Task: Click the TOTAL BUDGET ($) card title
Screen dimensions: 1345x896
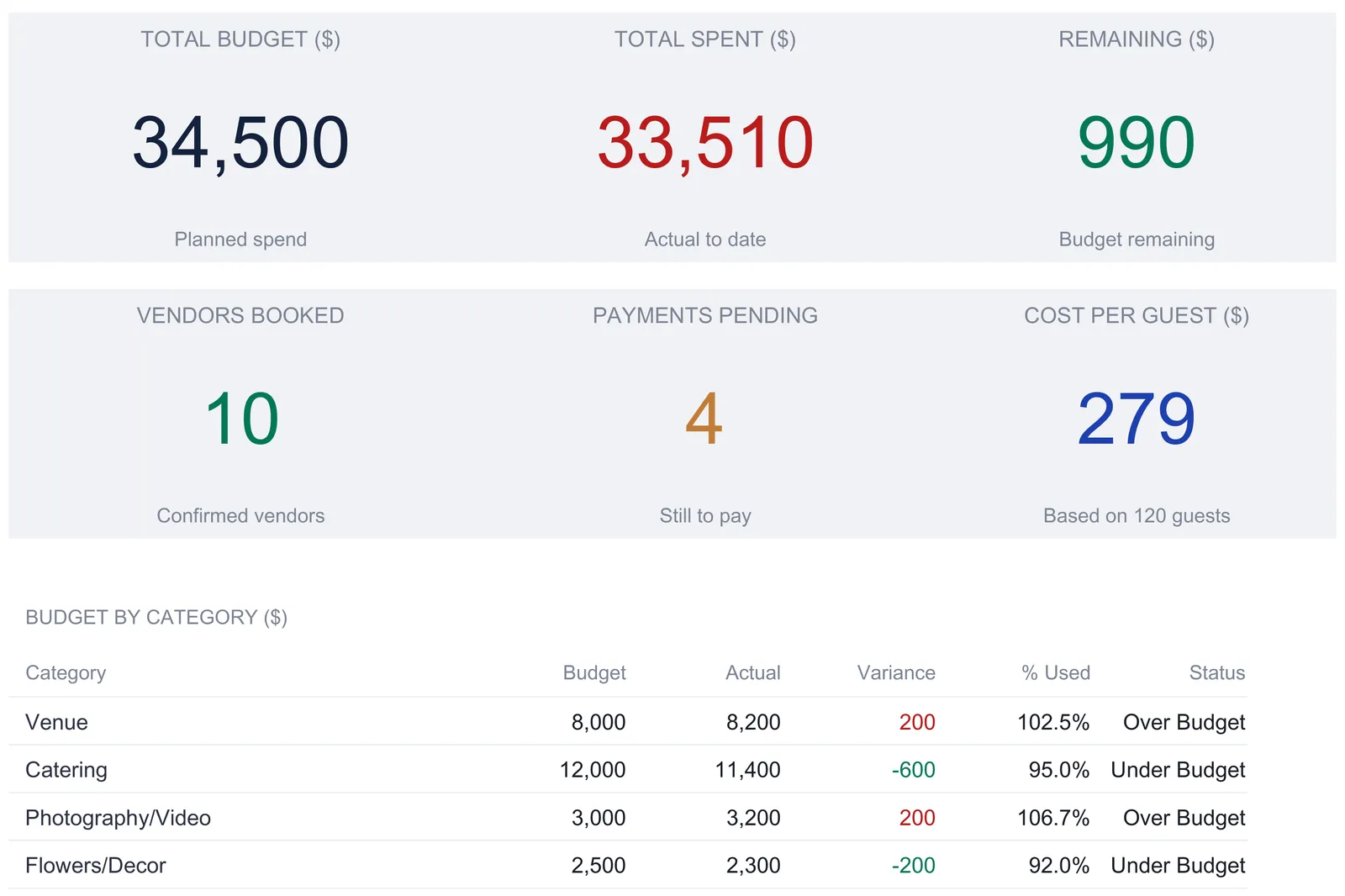Action: click(x=240, y=40)
